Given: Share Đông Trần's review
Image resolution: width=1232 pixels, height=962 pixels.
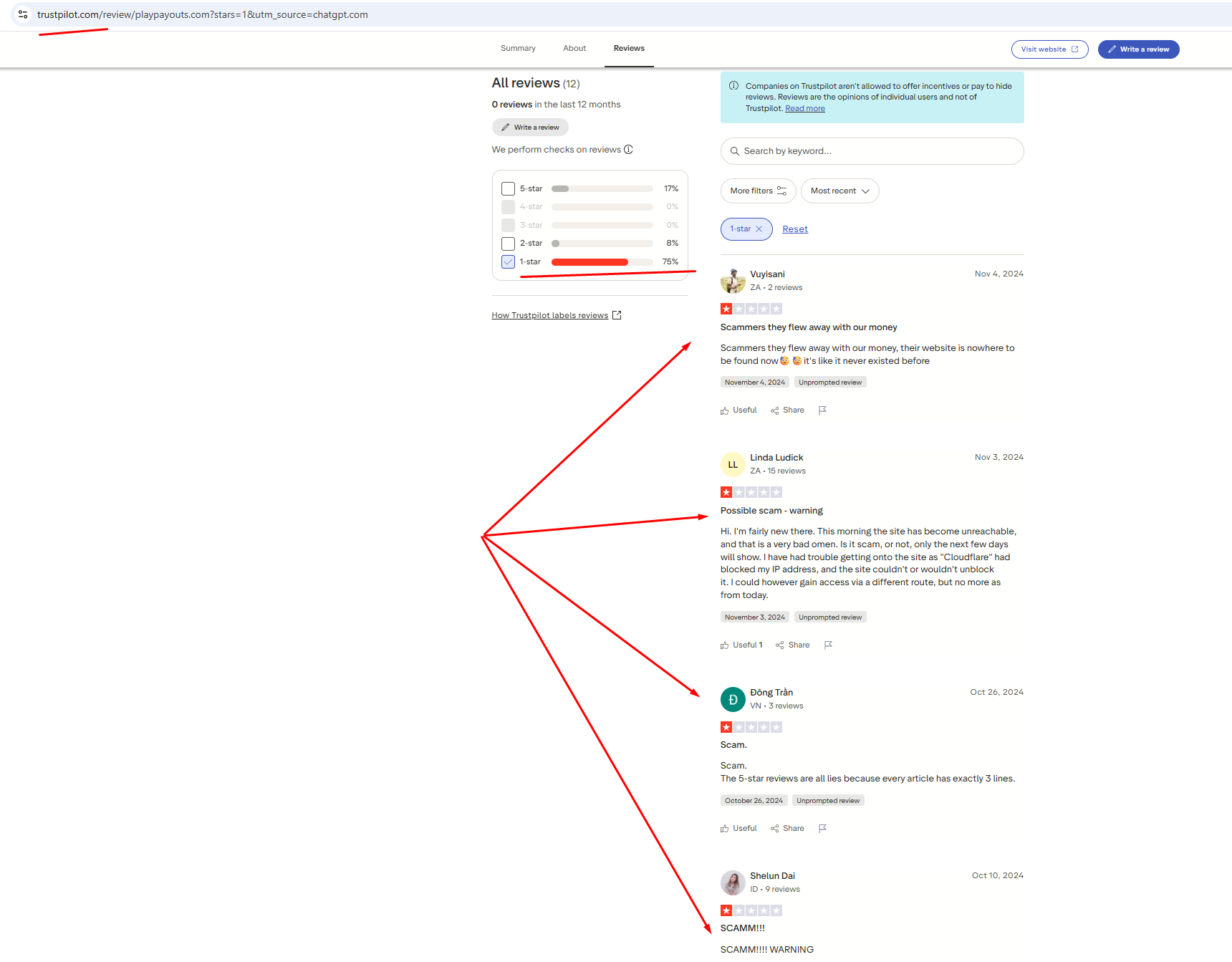Looking at the screenshot, I should [787, 829].
